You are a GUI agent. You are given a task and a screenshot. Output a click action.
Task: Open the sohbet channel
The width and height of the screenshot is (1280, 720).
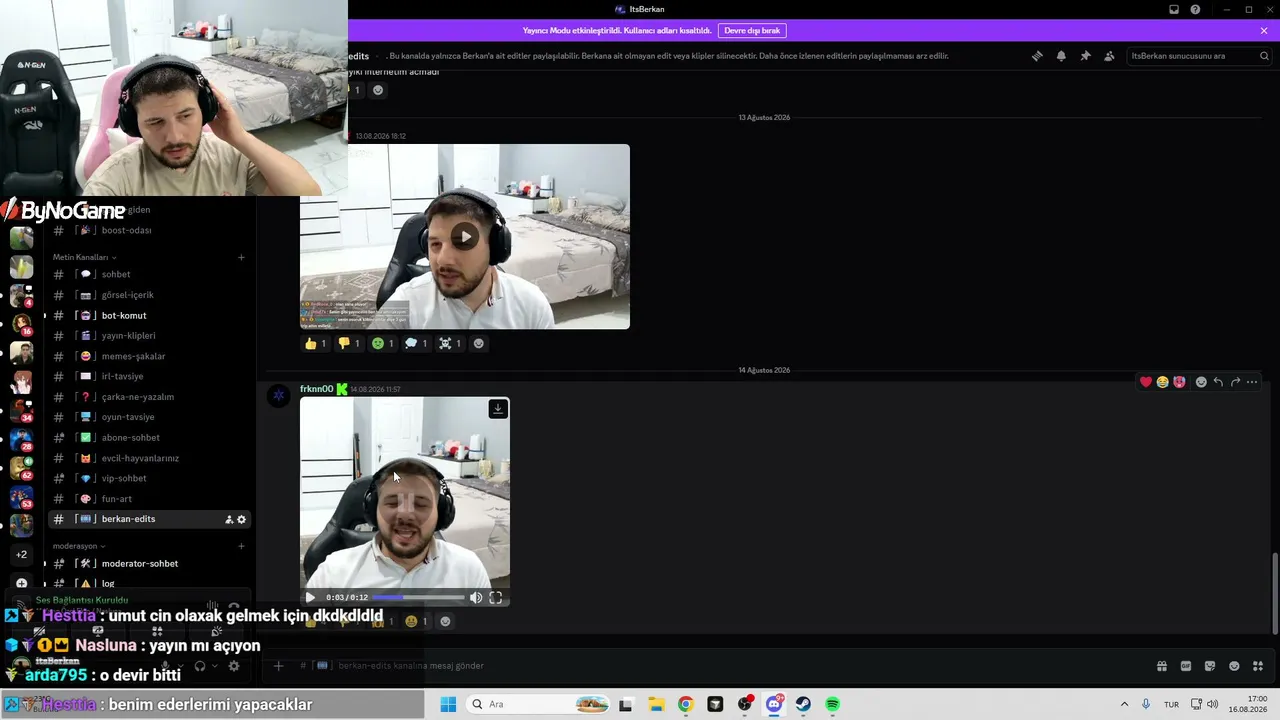[x=148, y=274]
